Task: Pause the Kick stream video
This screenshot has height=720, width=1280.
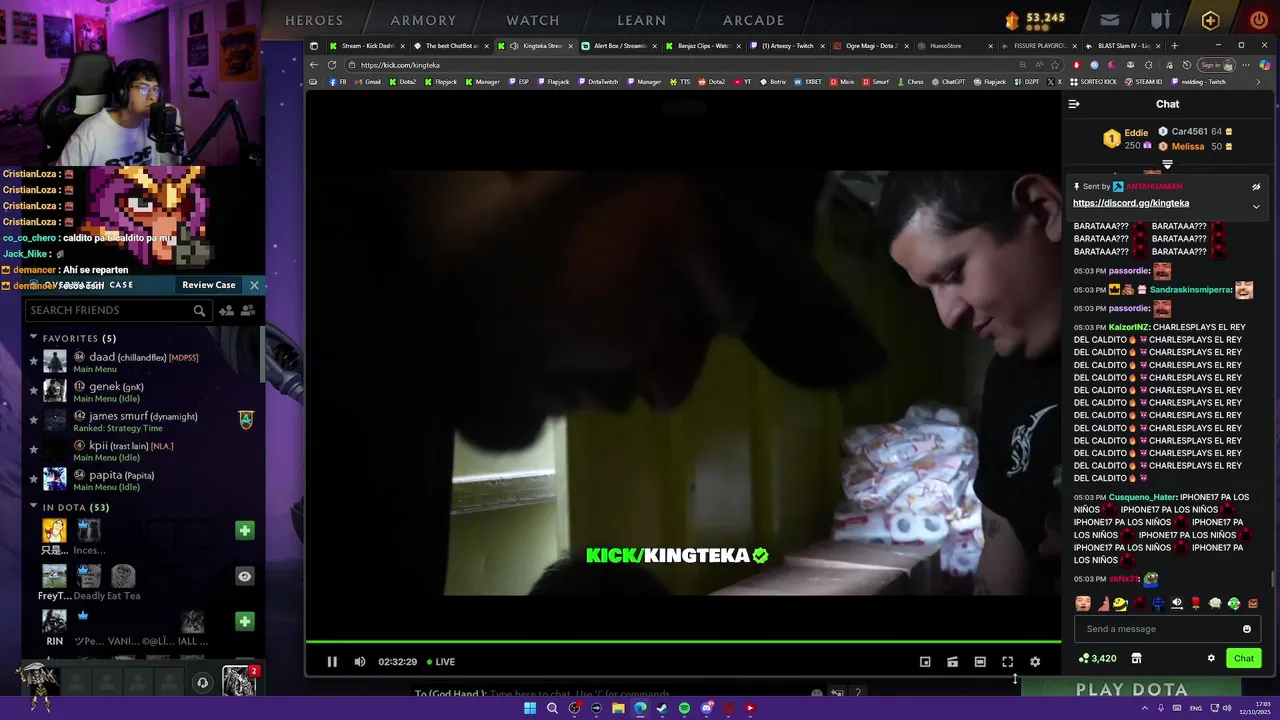Action: click(332, 661)
